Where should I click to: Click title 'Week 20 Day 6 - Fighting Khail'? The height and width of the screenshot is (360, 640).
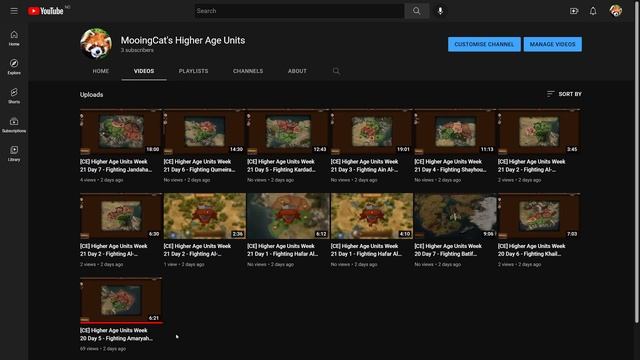tap(531, 250)
